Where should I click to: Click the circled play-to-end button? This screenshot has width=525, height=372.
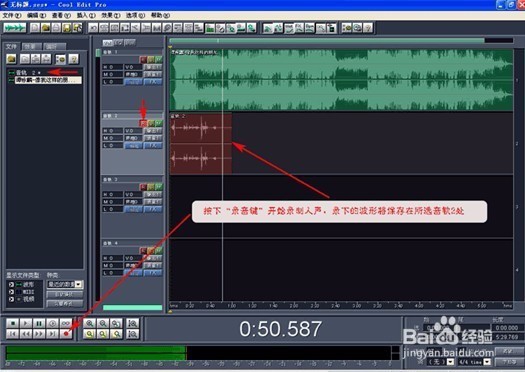pyautogui.click(x=53, y=323)
